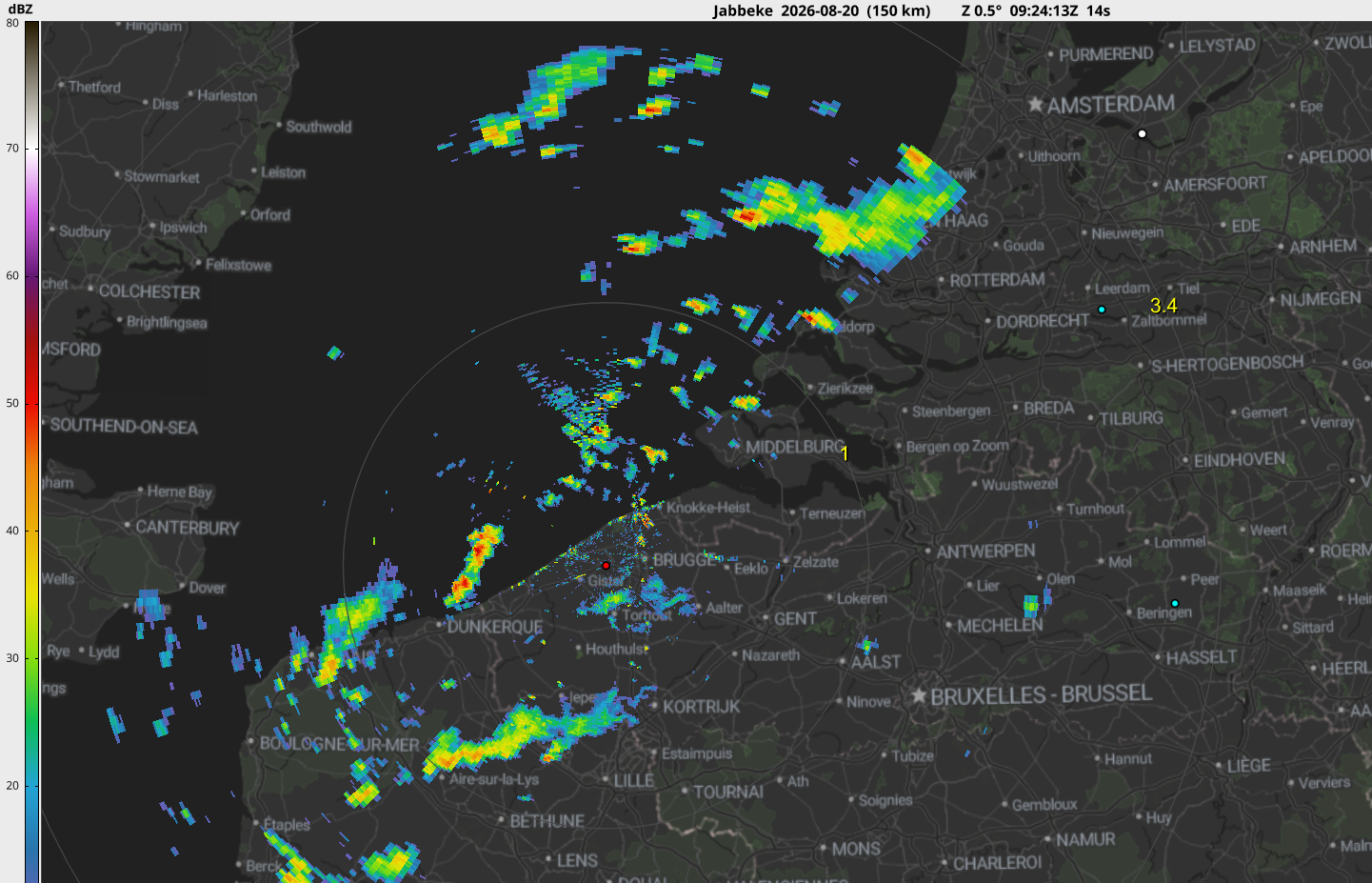The width and height of the screenshot is (1372, 883).
Task: Click the GENT city label
Action: 795,619
